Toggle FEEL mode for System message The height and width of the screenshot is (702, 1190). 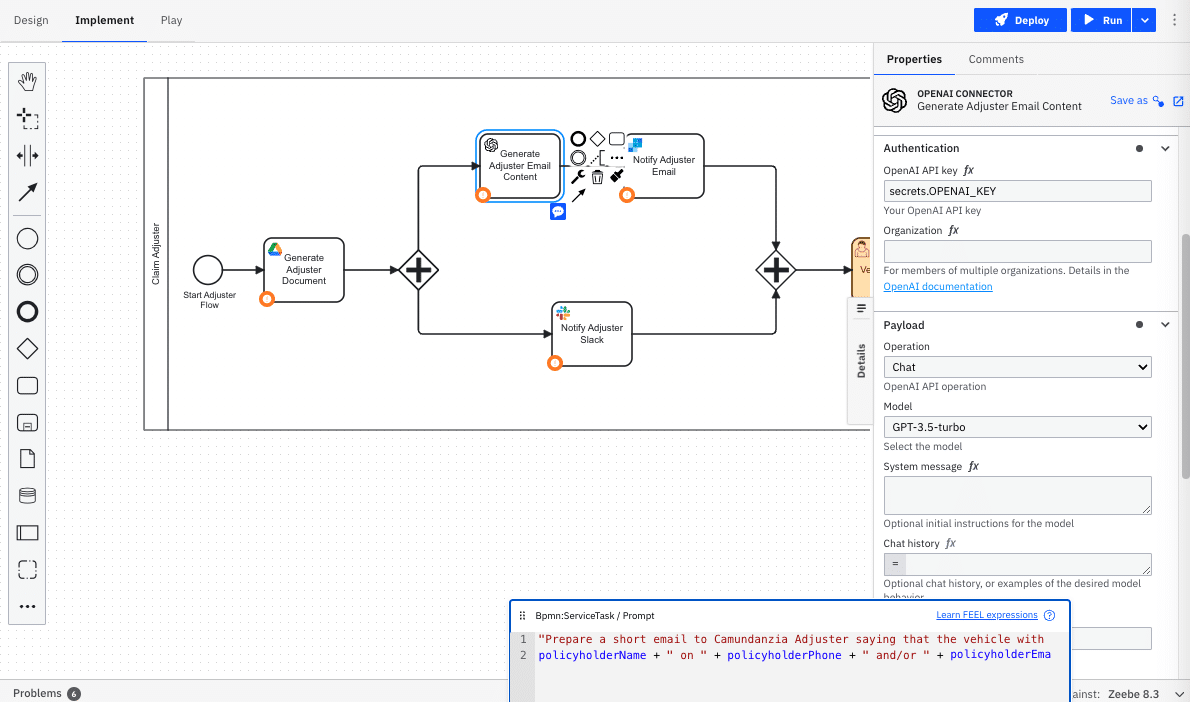[x=974, y=467]
